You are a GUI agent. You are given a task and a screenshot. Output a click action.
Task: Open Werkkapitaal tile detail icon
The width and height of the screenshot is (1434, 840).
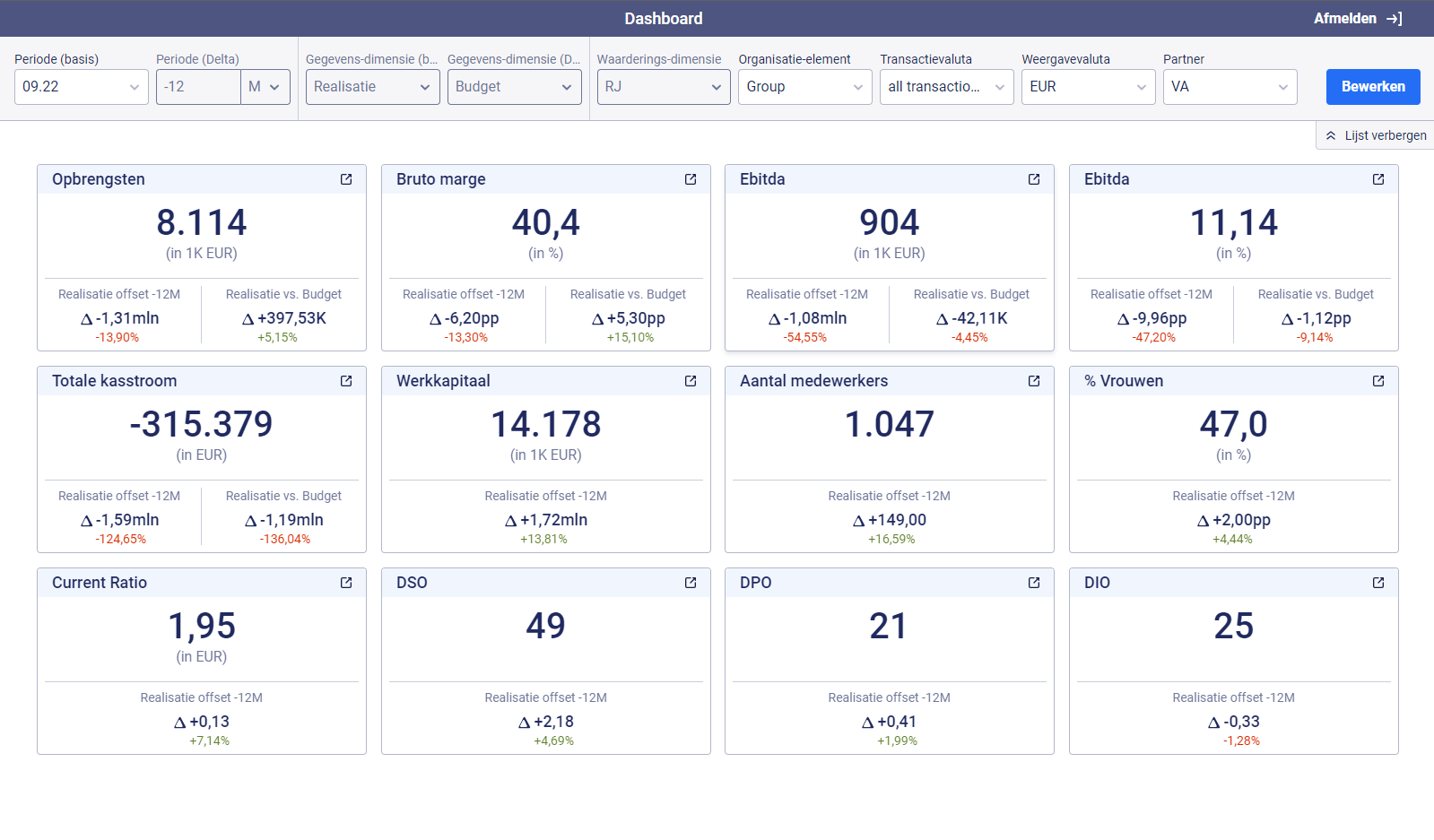[x=691, y=381]
